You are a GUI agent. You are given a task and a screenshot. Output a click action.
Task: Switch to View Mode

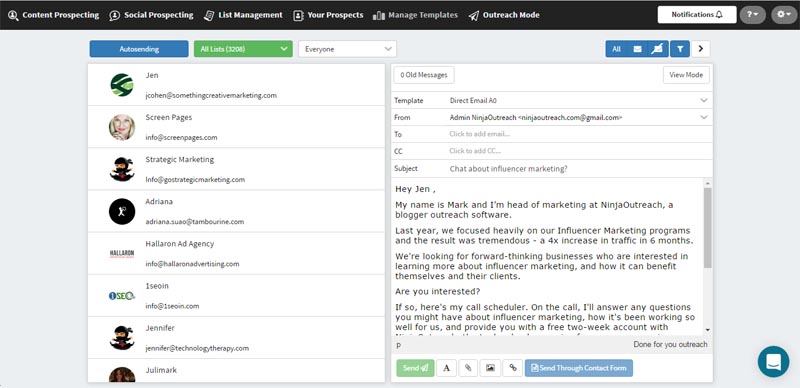[x=686, y=75]
